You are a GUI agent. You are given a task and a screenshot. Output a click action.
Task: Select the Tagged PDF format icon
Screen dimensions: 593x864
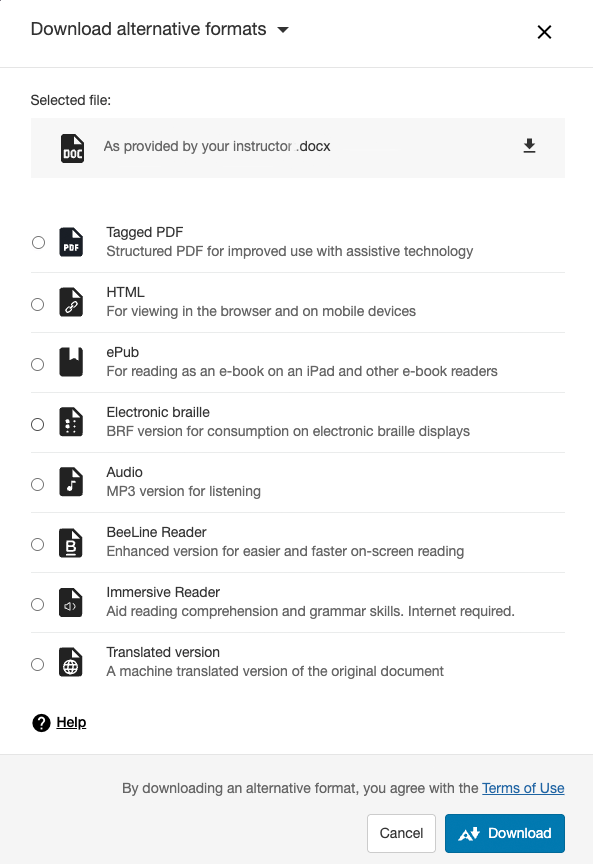click(70, 242)
